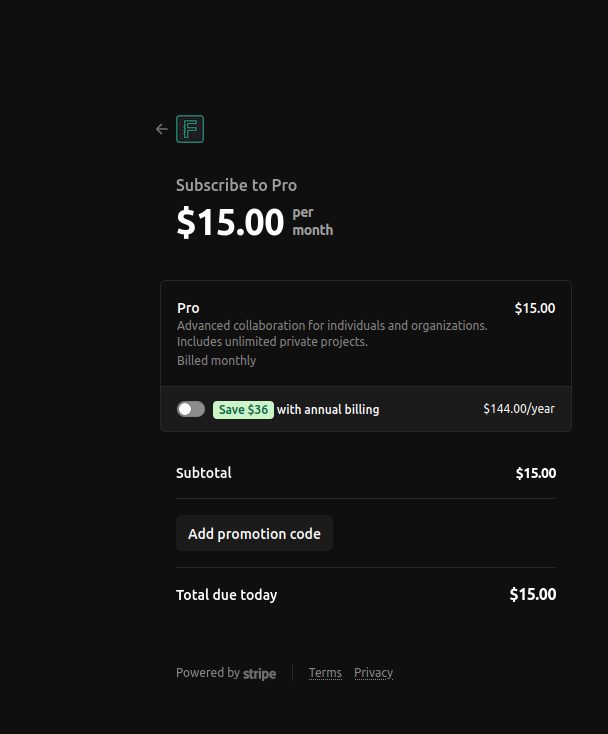Open the Add promotion code field

click(254, 533)
